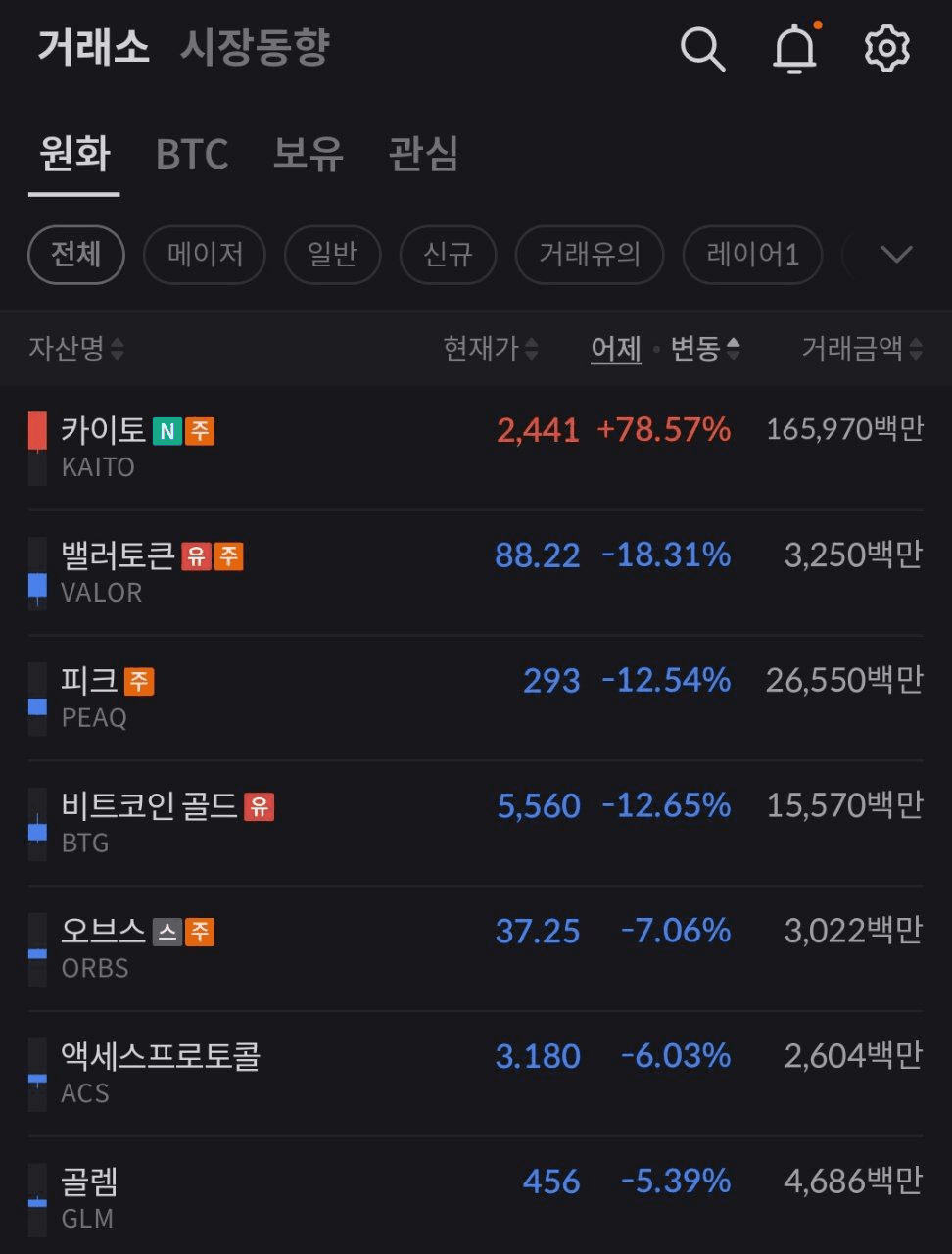Select the 거래유의 filter chip

[590, 255]
